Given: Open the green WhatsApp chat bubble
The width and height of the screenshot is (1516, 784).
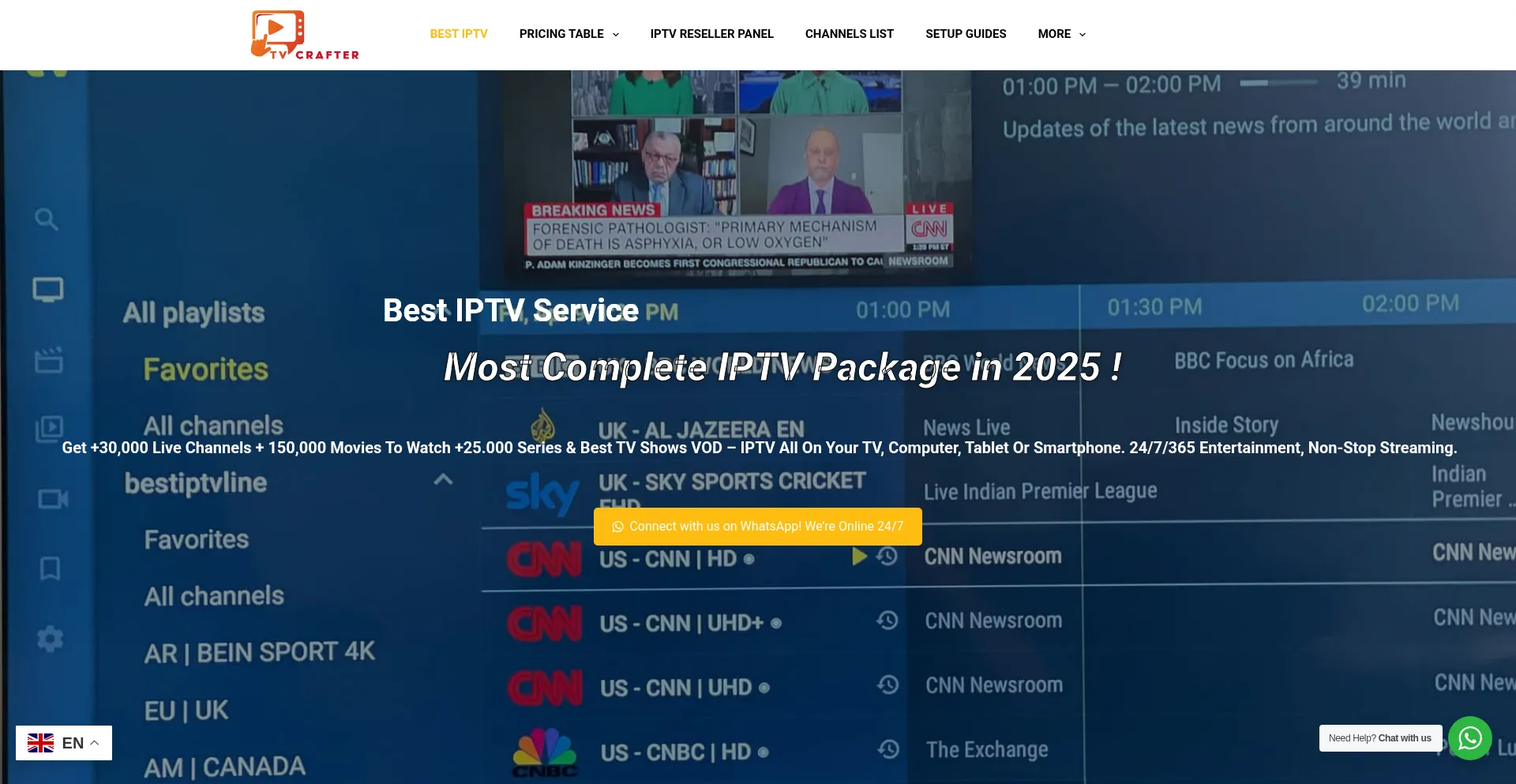Looking at the screenshot, I should 1470,738.
